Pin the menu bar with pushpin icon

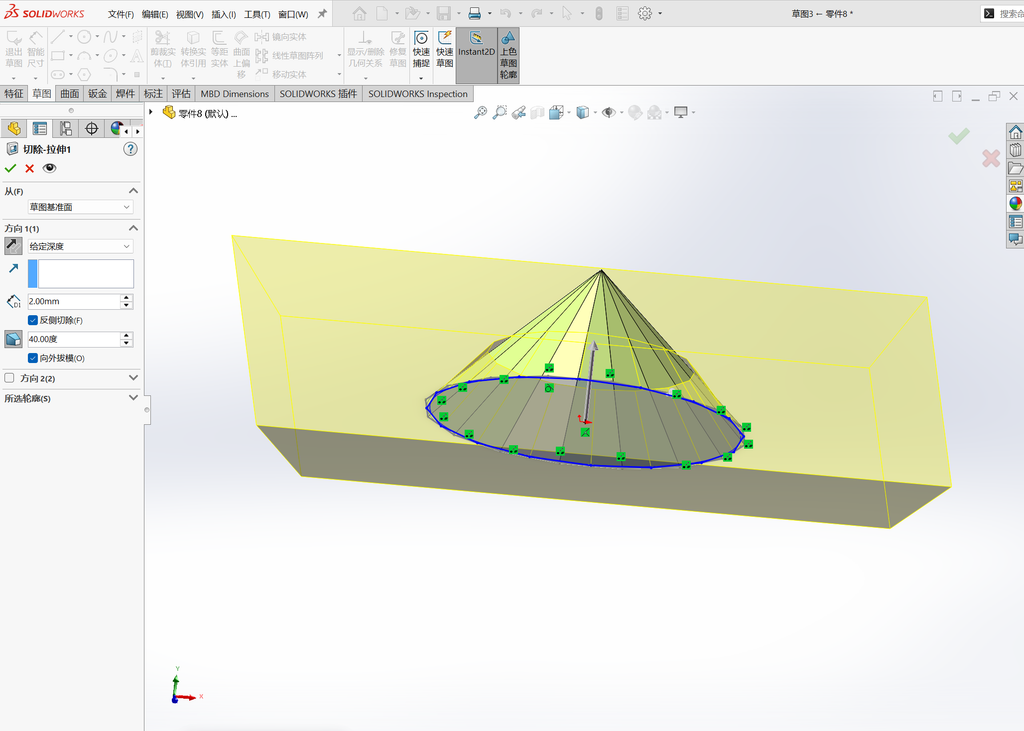(322, 14)
